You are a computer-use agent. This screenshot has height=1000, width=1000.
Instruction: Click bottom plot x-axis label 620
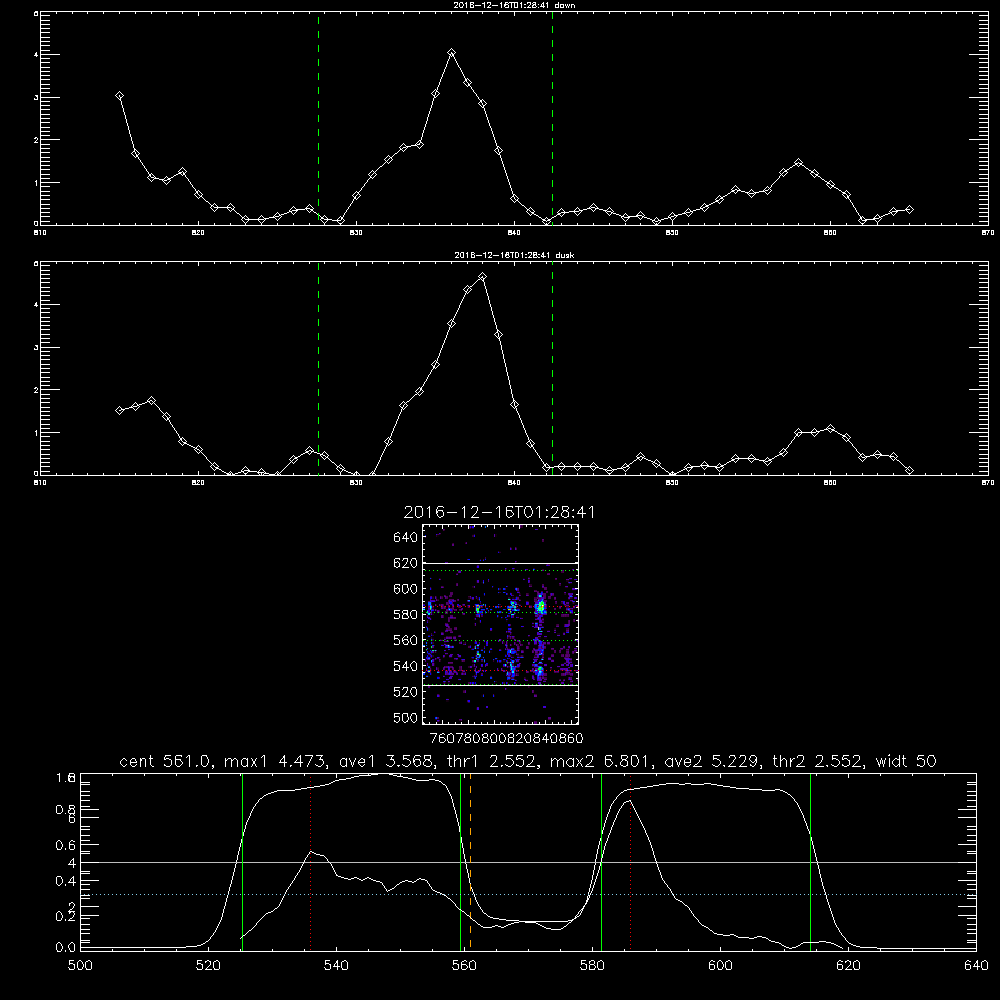[x=848, y=966]
